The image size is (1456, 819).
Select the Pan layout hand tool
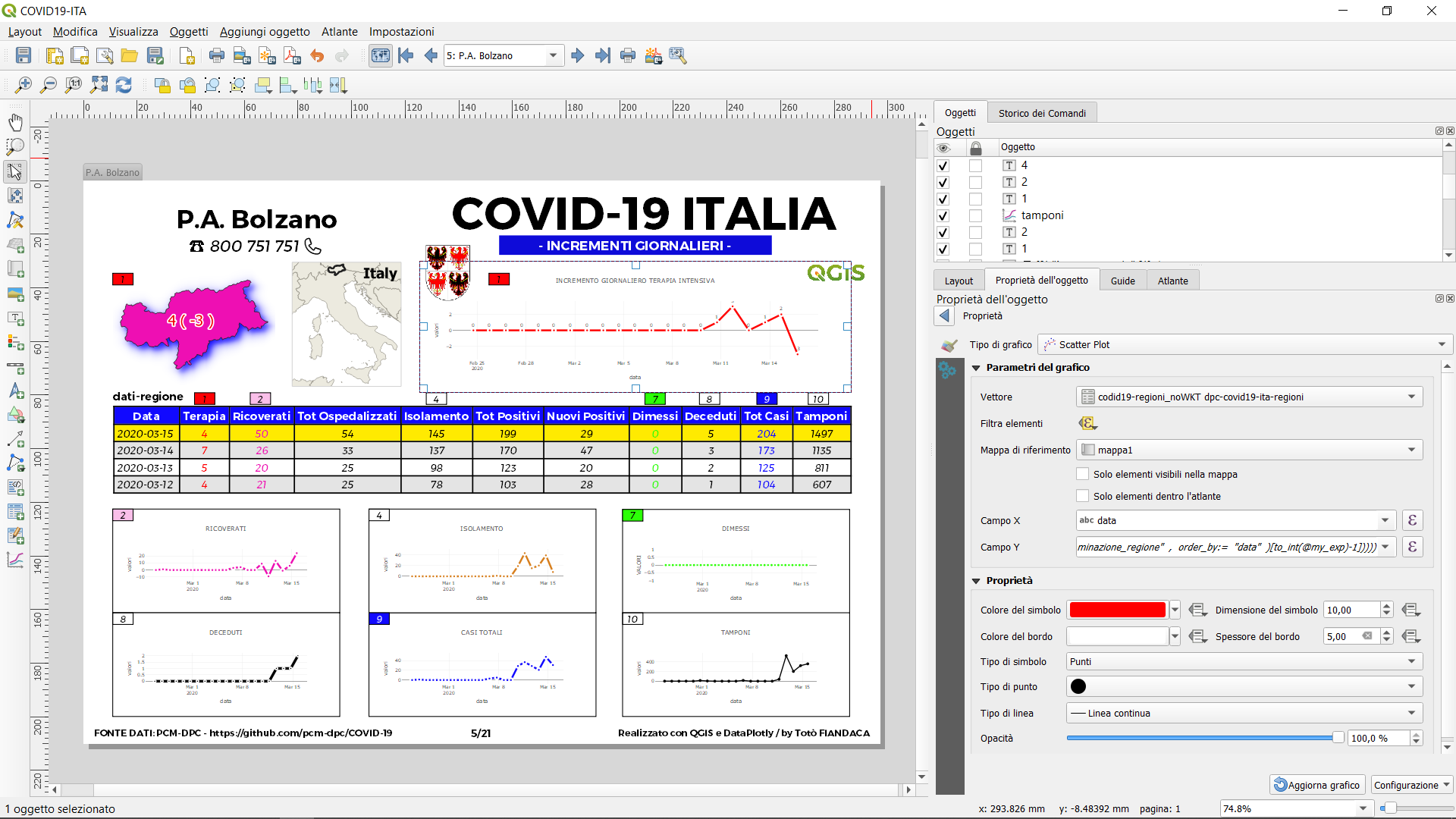click(15, 122)
